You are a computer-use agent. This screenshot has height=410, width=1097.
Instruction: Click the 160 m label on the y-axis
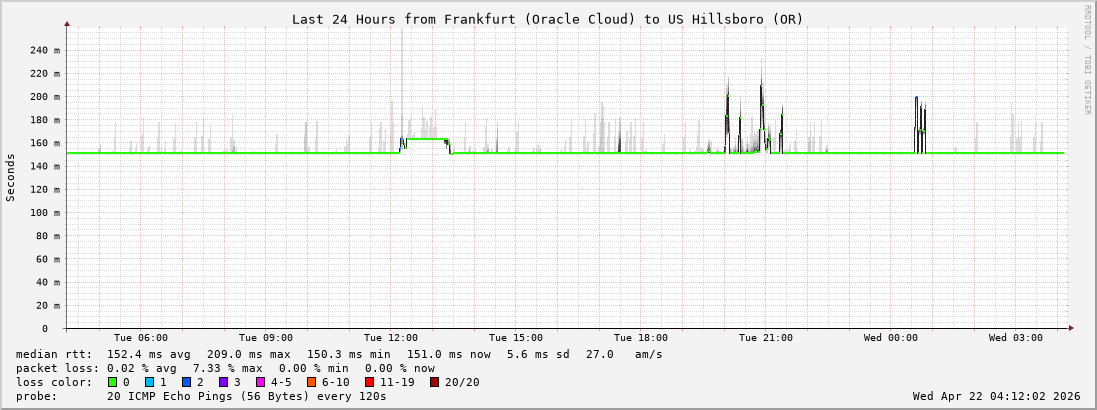pyautogui.click(x=46, y=143)
